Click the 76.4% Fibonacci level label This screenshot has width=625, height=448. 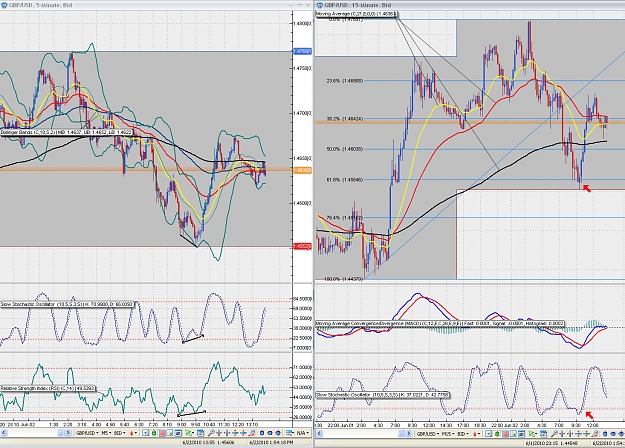coord(345,218)
